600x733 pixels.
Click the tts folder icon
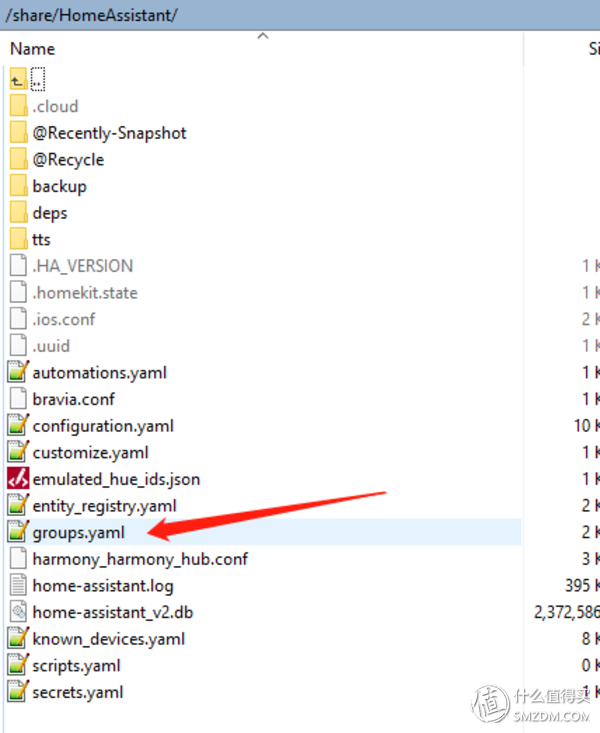pyautogui.click(x=19, y=239)
